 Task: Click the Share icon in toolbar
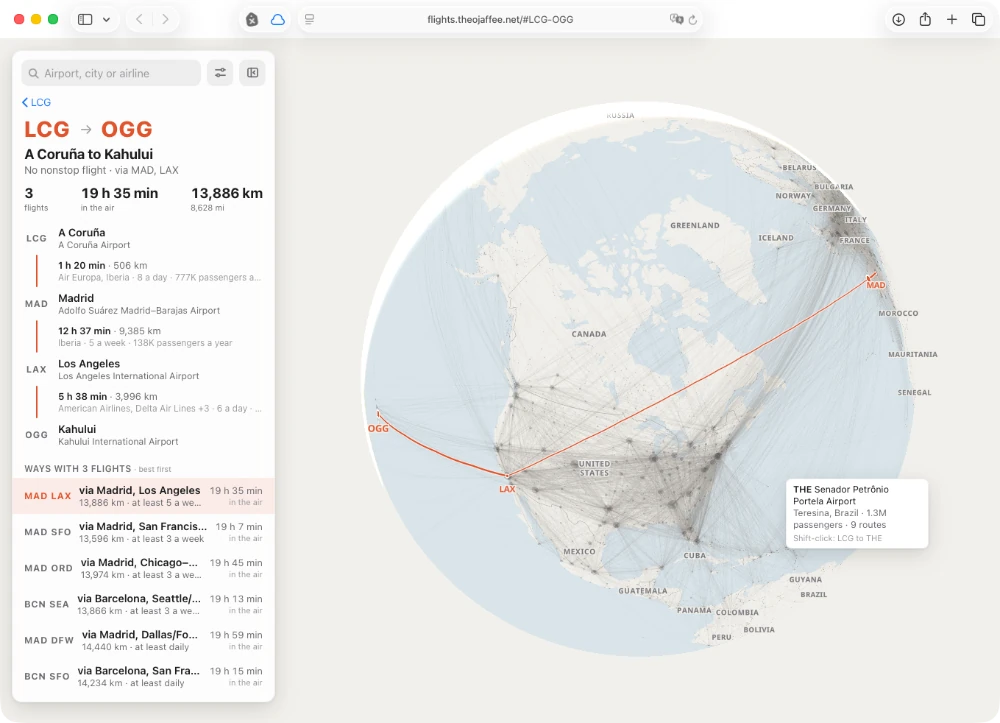[x=925, y=19]
